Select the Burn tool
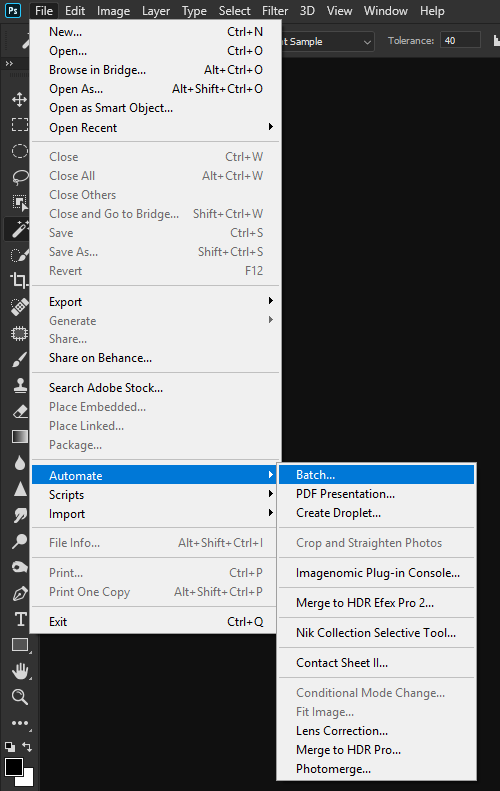This screenshot has width=500, height=791. click(20, 567)
